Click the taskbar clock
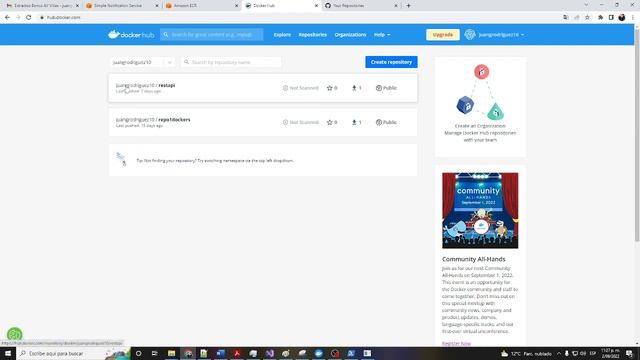 [610, 353]
